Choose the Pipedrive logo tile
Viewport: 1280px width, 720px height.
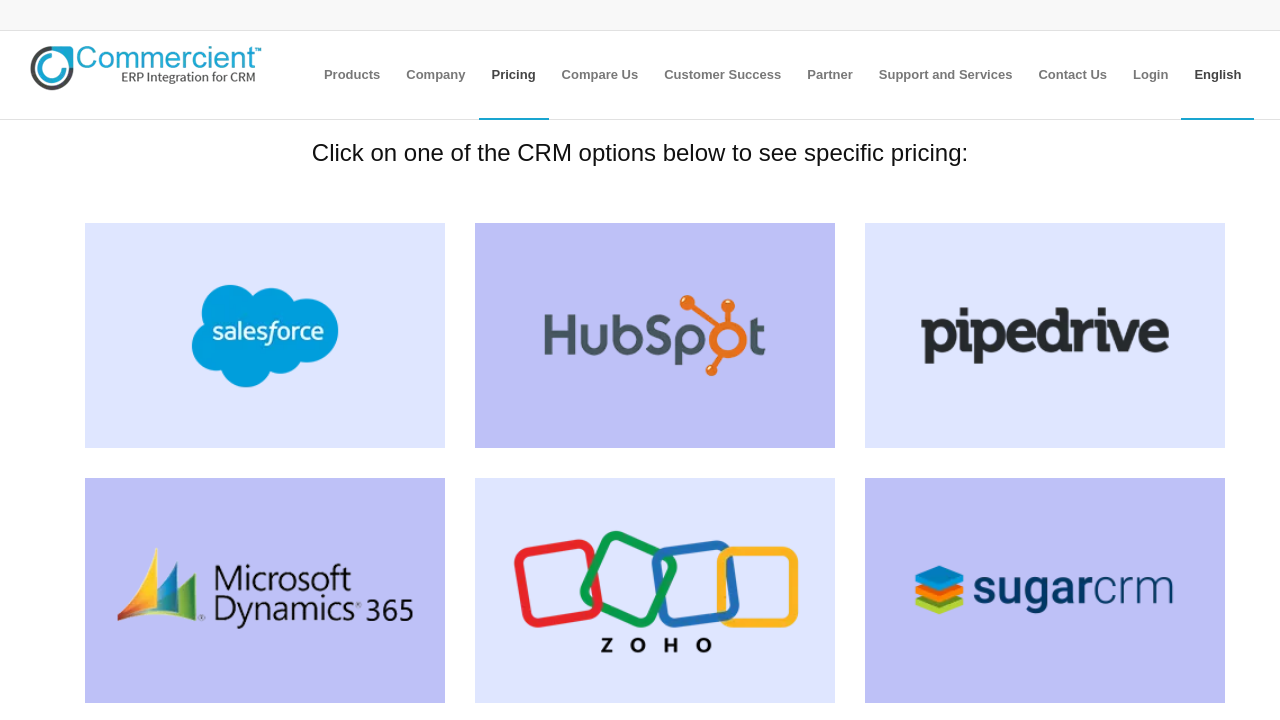(x=1045, y=335)
